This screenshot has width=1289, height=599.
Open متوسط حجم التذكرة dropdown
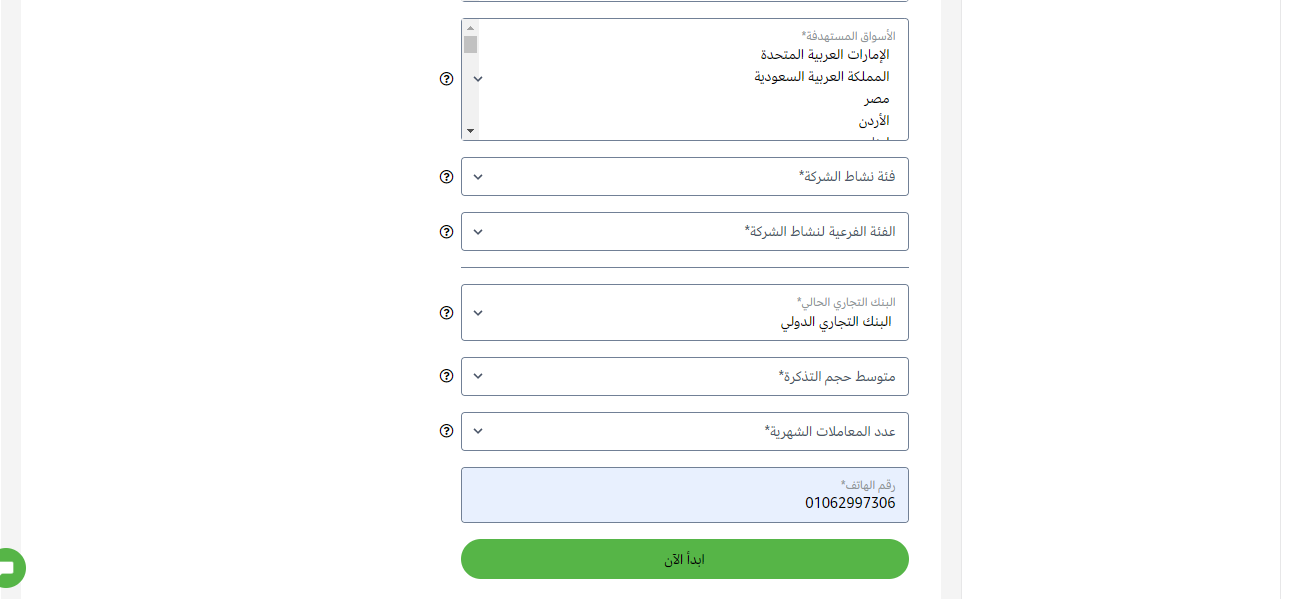[685, 376]
